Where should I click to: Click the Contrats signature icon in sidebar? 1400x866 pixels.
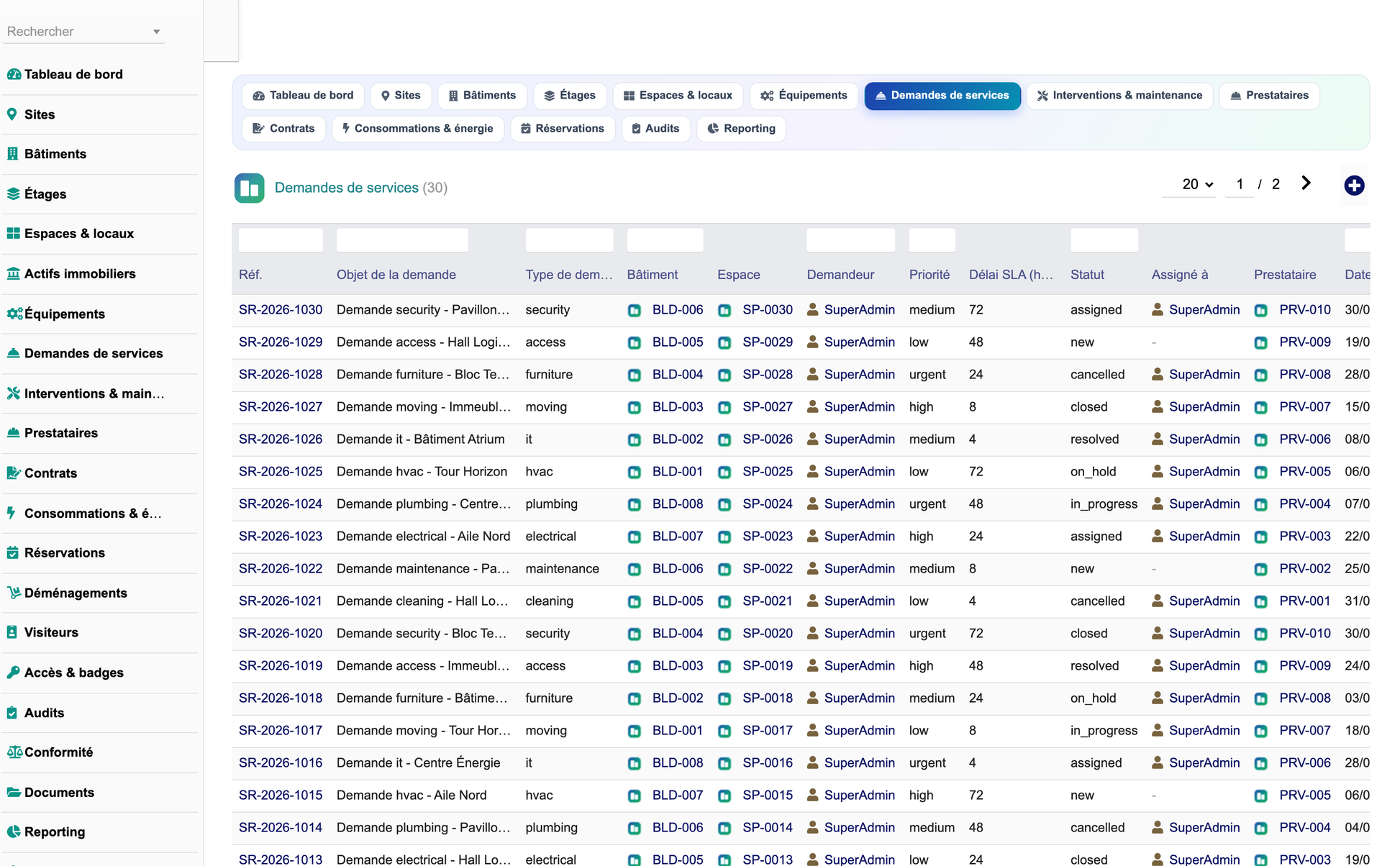pos(14,473)
